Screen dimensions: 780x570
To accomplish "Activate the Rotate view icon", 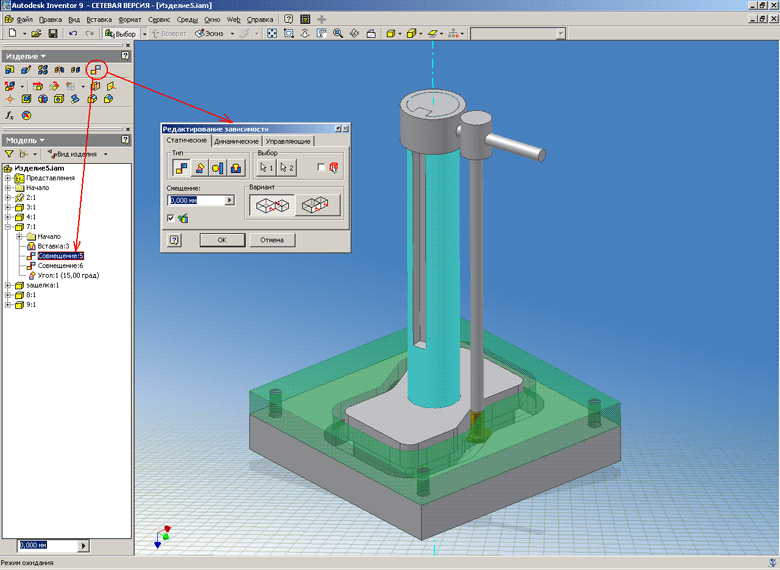I will [354, 33].
